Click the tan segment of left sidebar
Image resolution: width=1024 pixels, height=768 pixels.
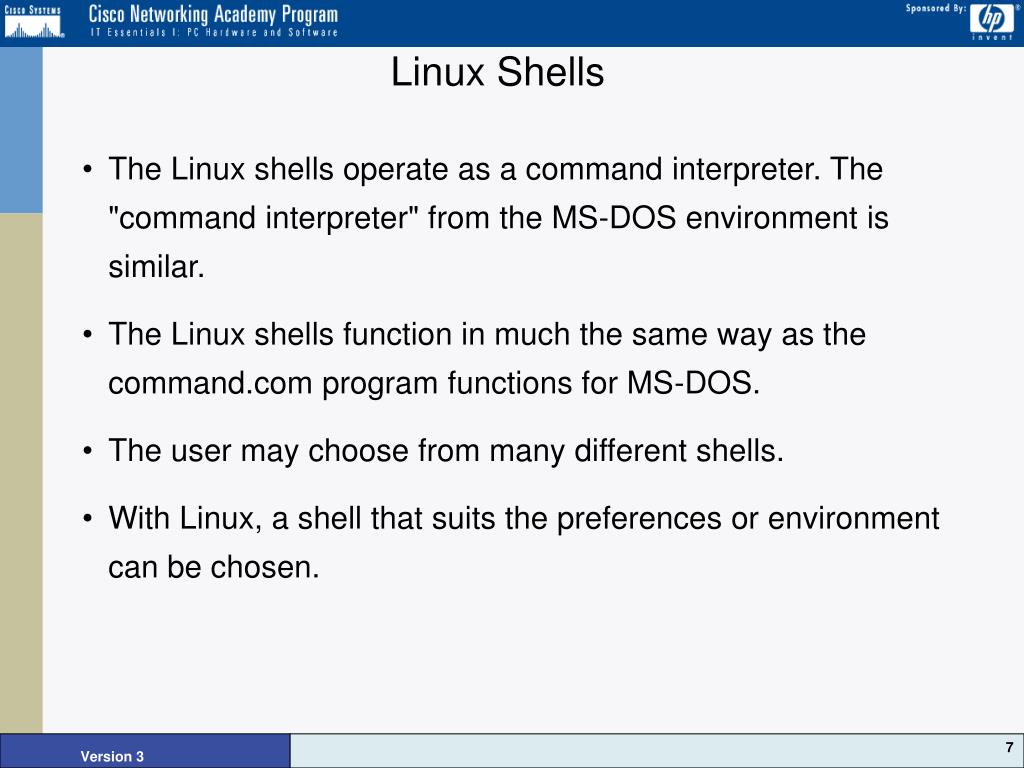click(21, 473)
